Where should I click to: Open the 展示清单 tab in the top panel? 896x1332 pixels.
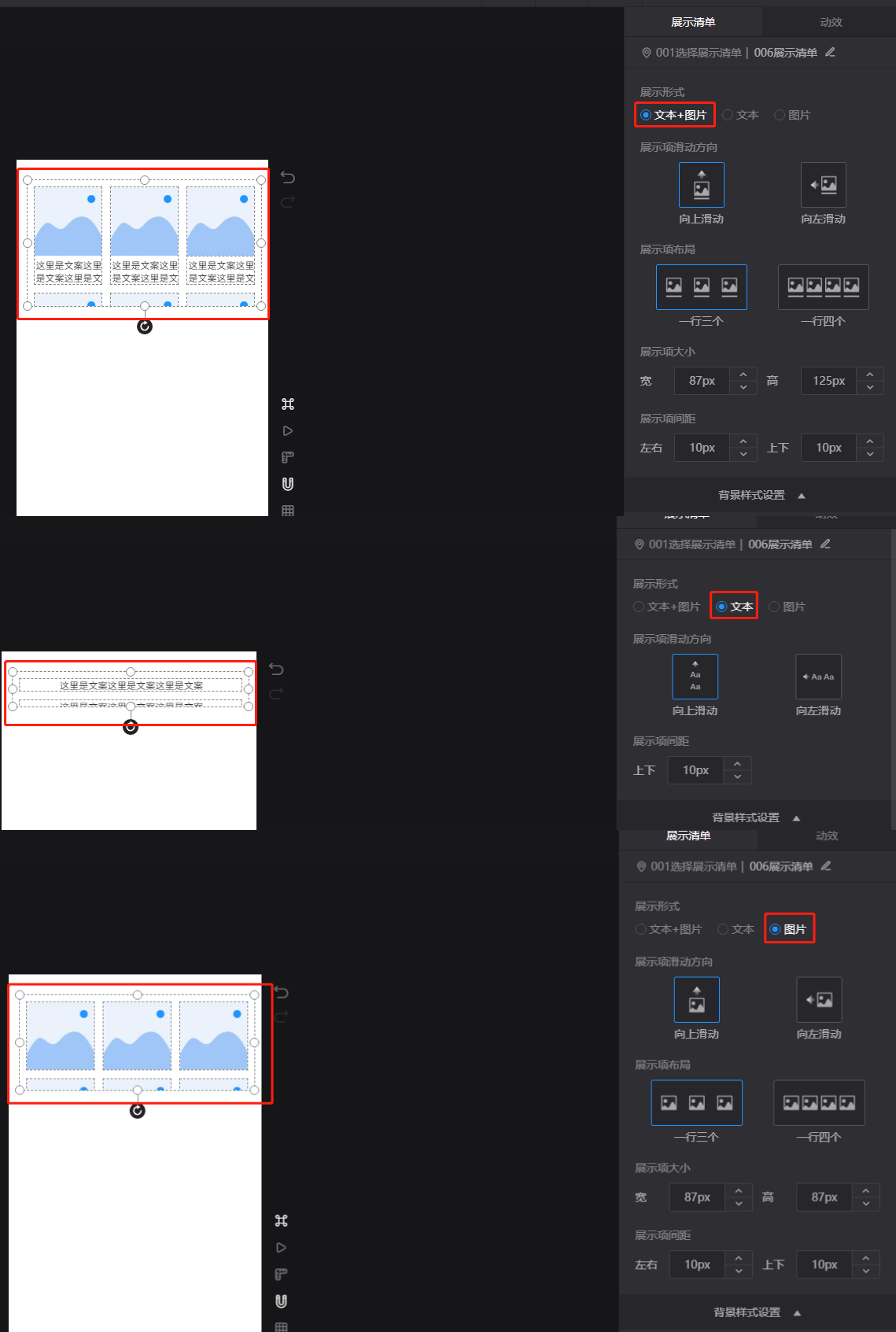[693, 22]
